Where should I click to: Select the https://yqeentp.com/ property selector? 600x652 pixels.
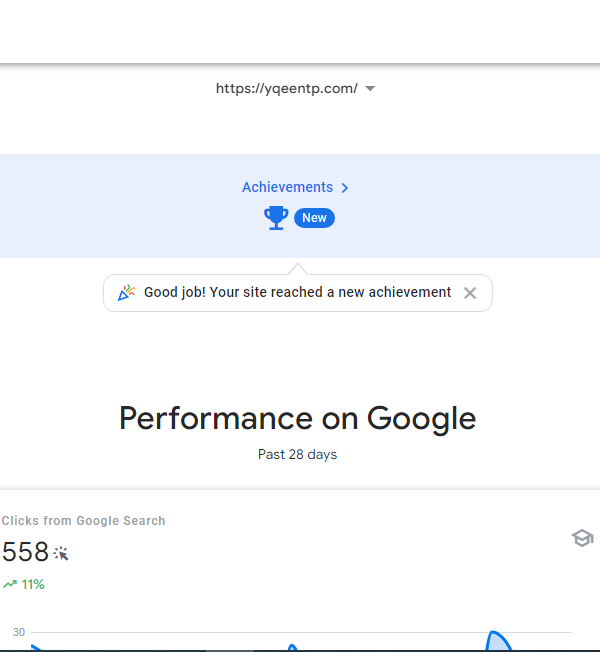tap(295, 88)
